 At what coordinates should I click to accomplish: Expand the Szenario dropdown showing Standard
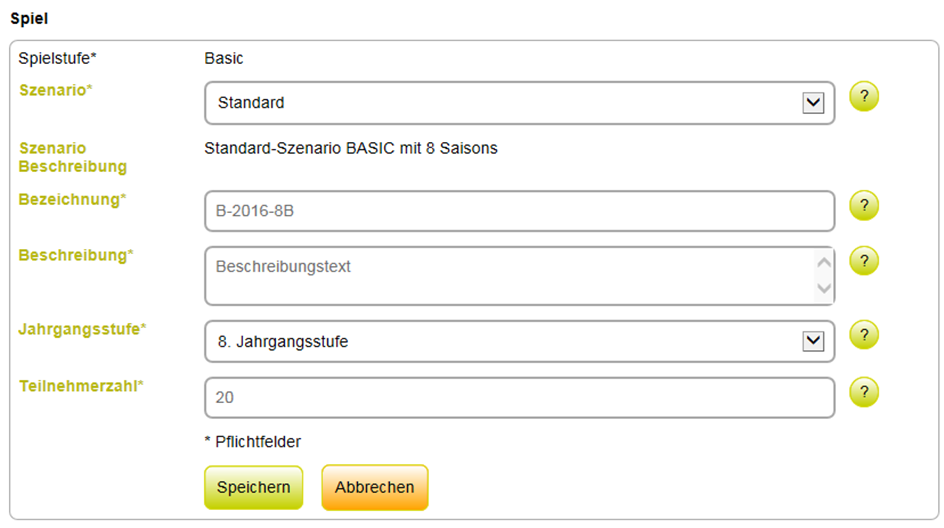(520, 103)
